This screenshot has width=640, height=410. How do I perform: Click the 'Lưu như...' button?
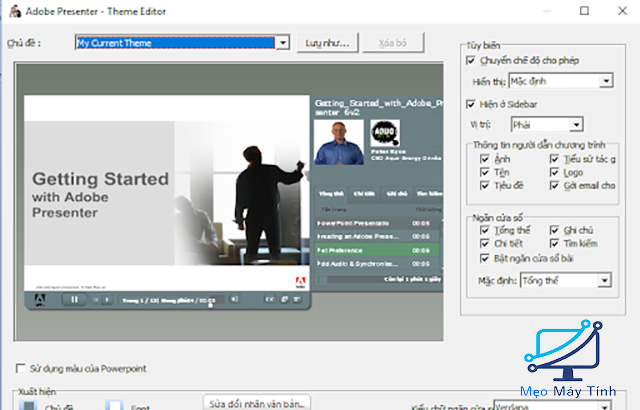[327, 42]
